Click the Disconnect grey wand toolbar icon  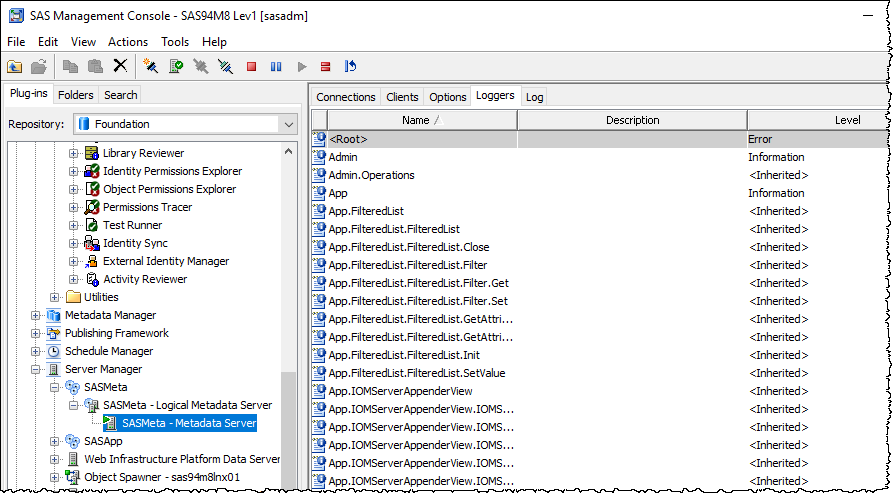coord(201,67)
